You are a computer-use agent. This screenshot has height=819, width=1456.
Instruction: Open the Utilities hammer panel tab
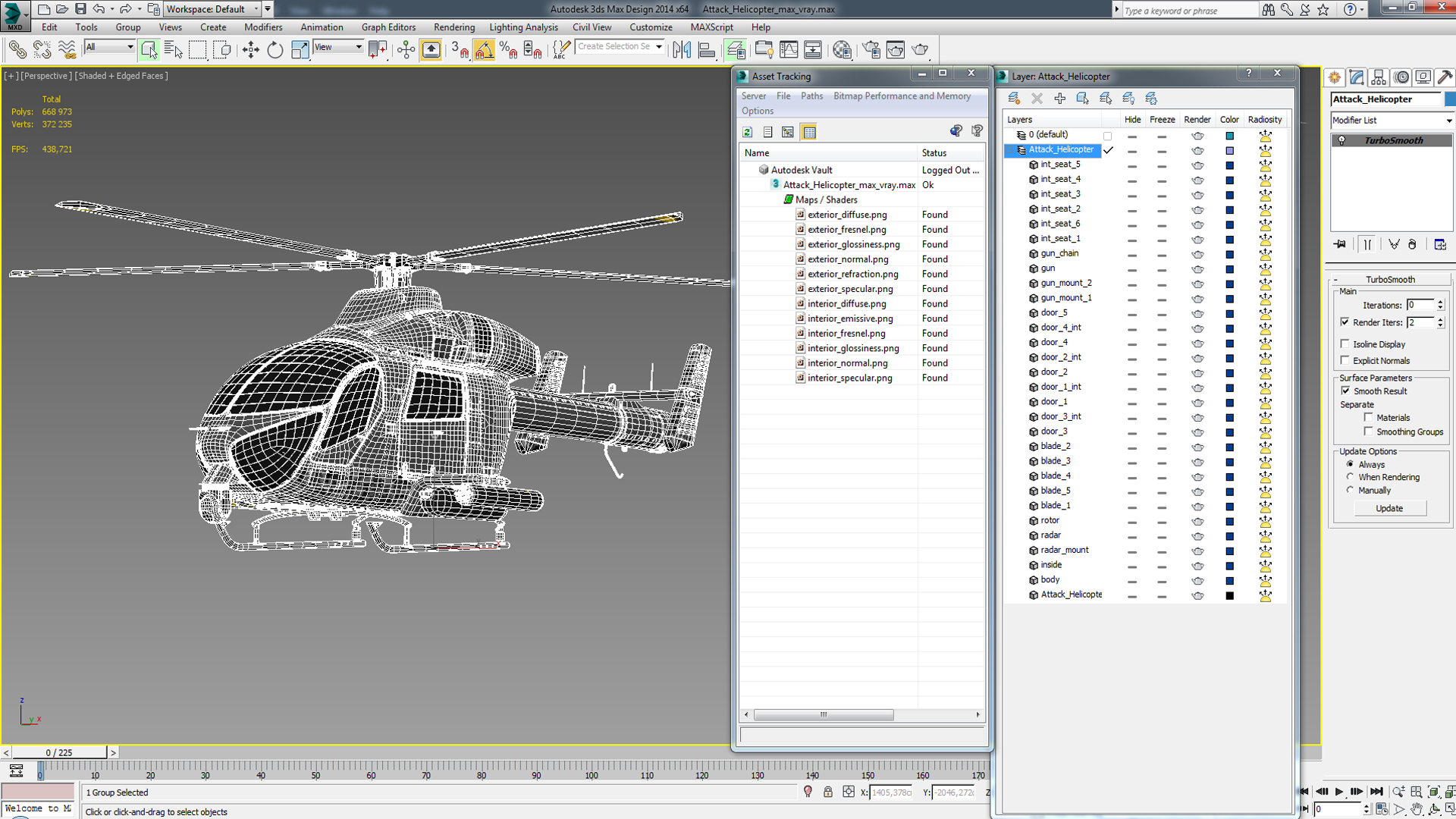pyautogui.click(x=1445, y=77)
